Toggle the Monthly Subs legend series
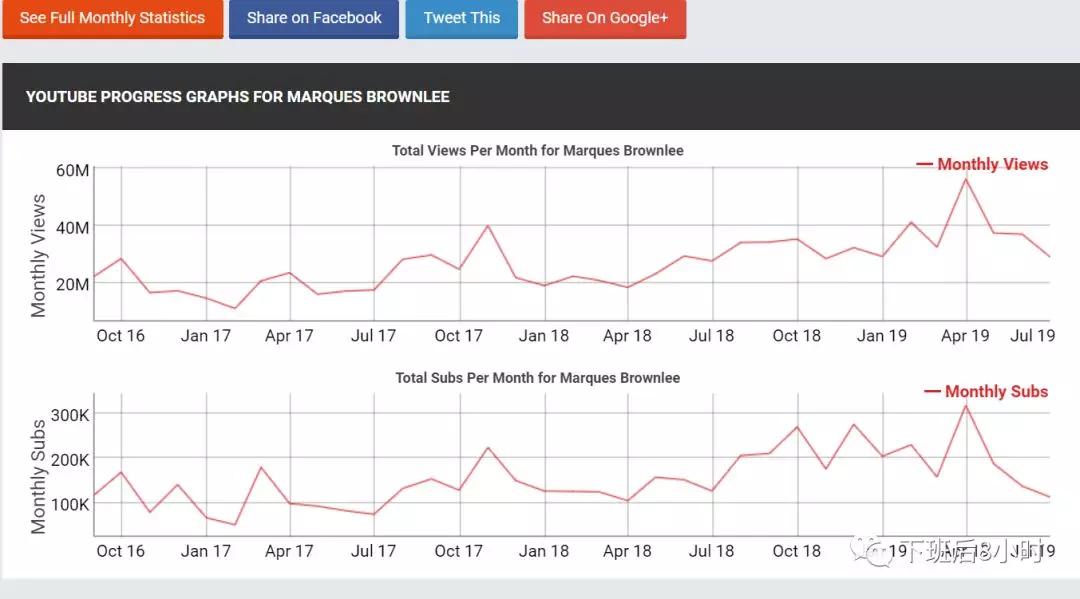The image size is (1080, 599). [986, 391]
